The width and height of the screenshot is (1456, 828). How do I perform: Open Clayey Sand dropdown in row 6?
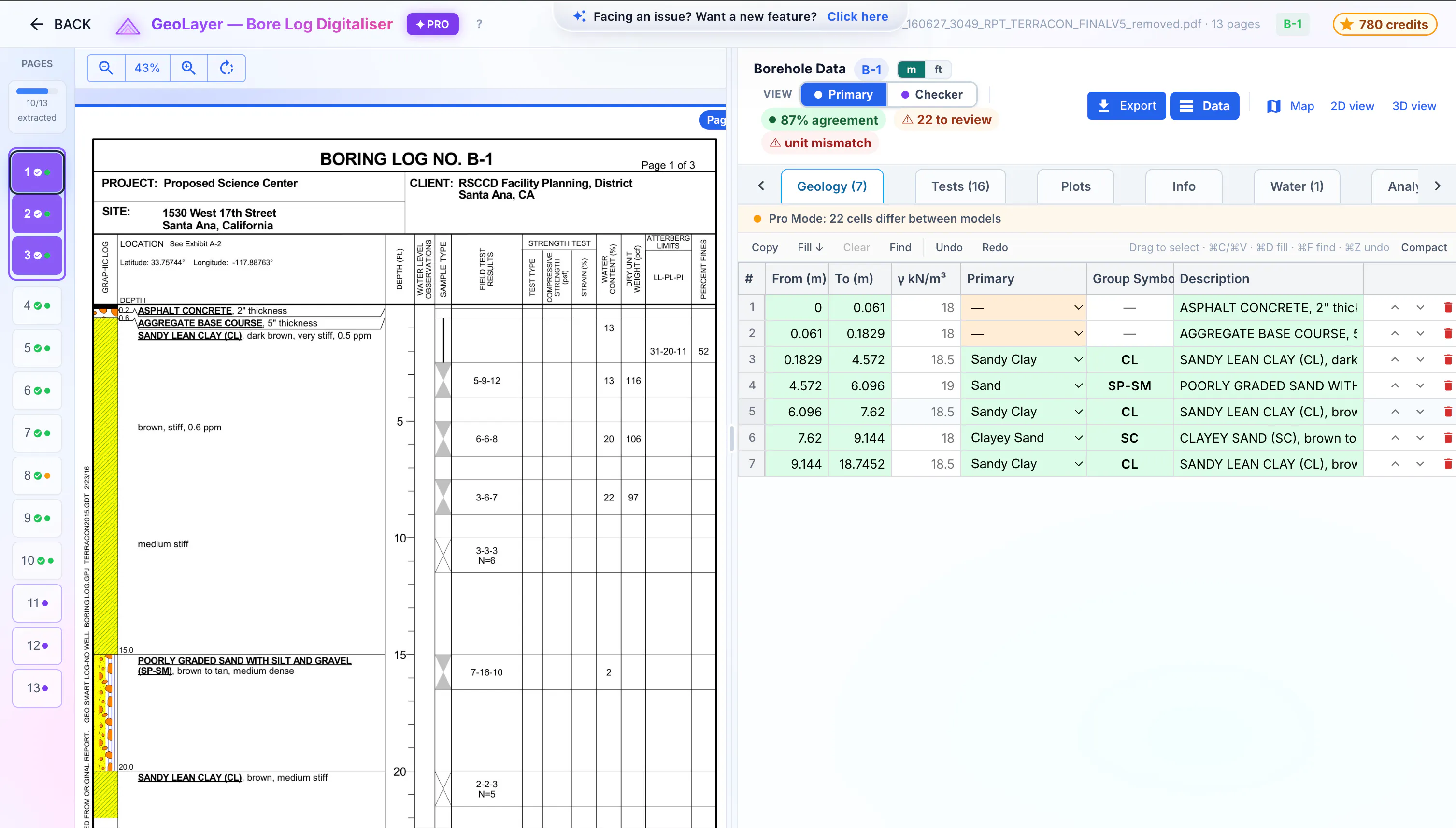[1023, 438]
